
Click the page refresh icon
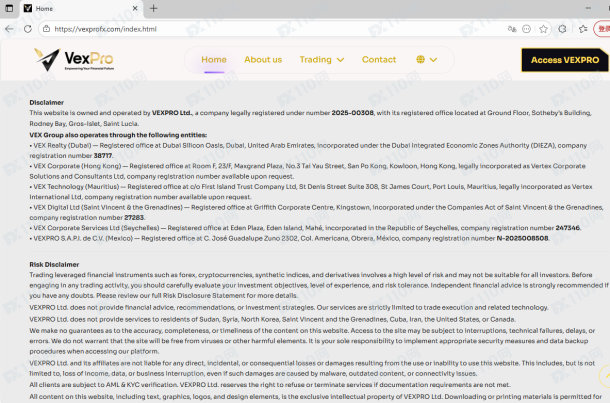pos(28,29)
